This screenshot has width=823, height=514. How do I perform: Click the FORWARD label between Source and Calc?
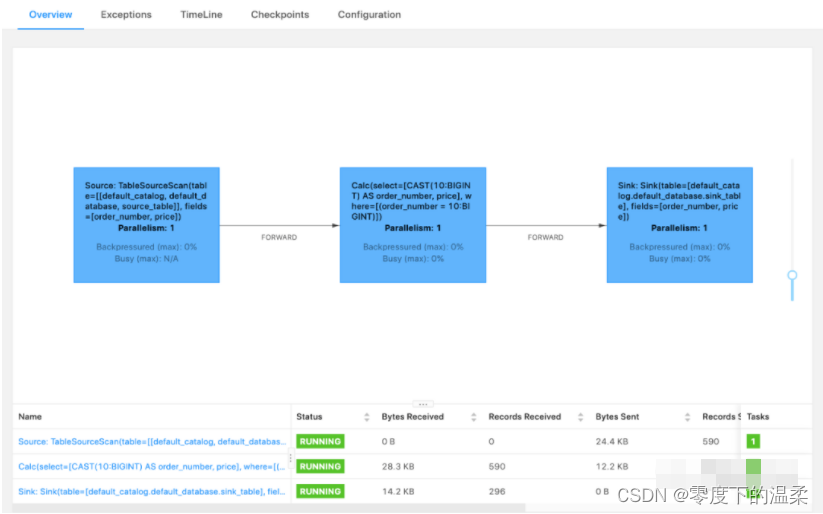pyautogui.click(x=279, y=237)
